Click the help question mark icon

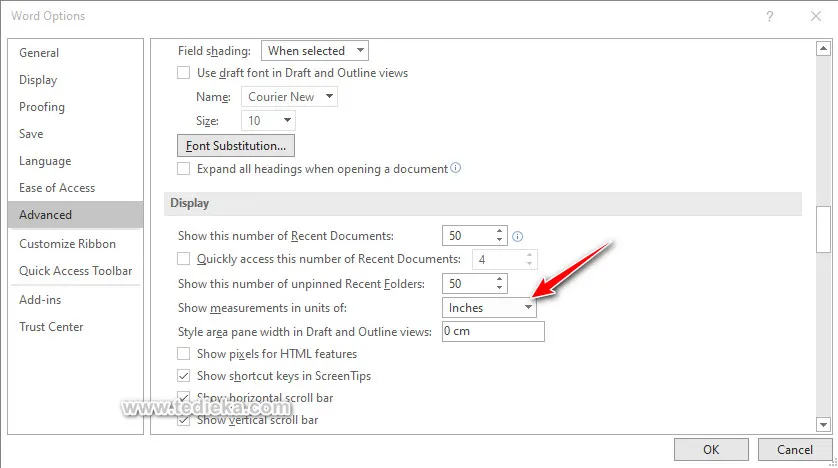pos(770,16)
